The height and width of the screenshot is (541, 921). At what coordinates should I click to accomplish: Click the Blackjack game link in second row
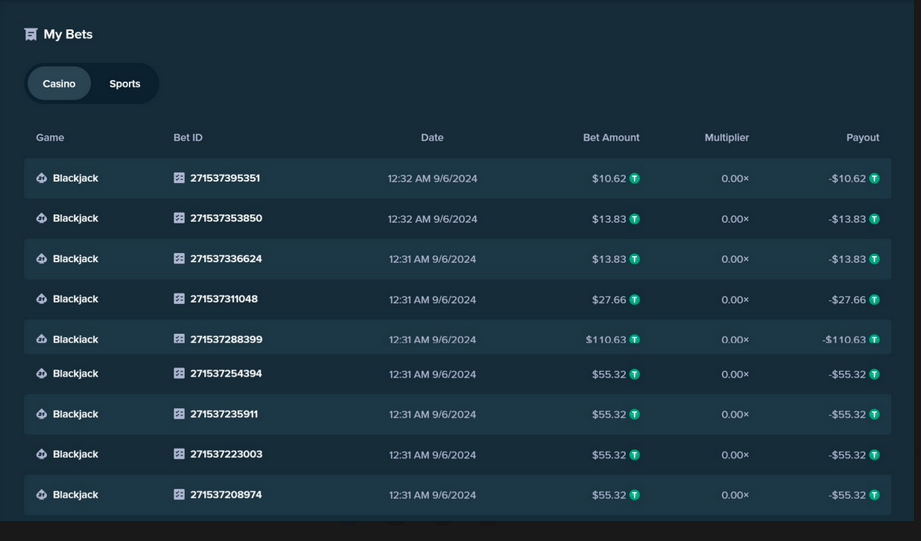tap(75, 218)
